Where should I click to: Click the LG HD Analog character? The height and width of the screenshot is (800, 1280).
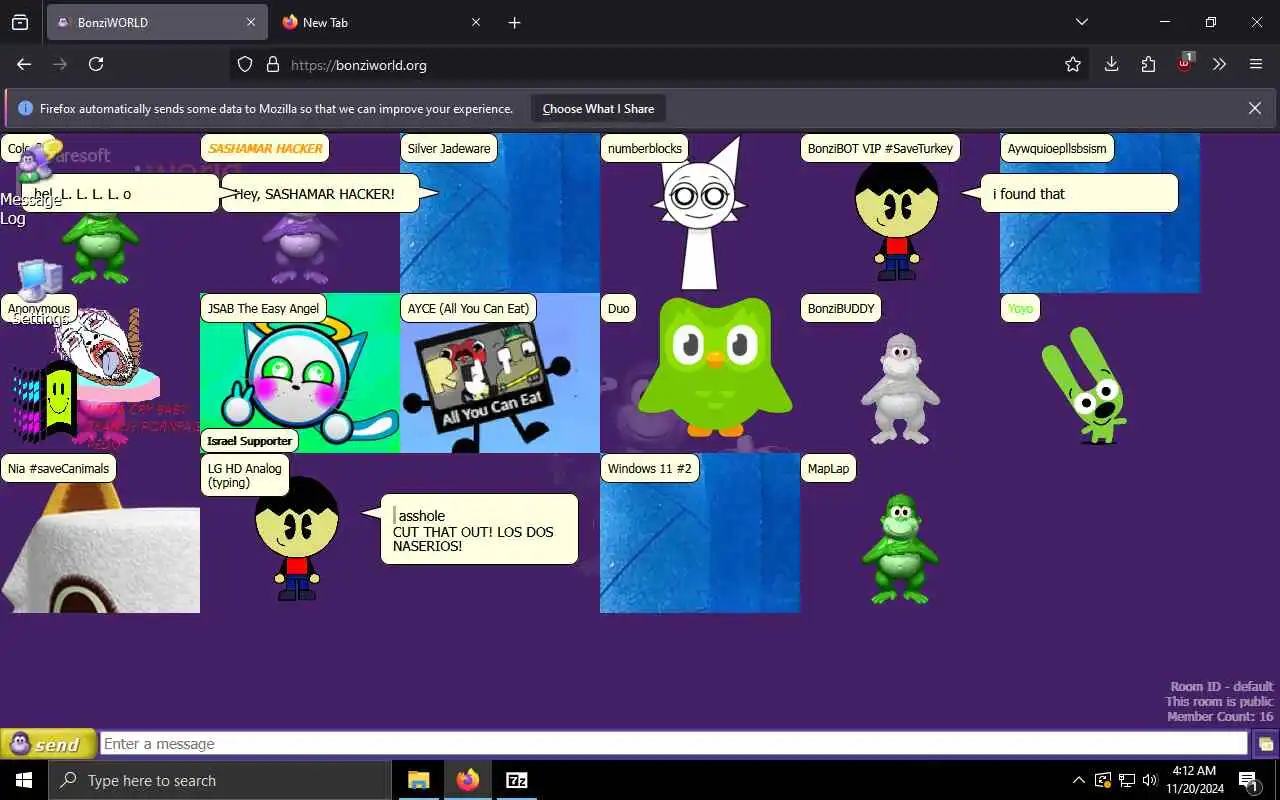(x=297, y=540)
